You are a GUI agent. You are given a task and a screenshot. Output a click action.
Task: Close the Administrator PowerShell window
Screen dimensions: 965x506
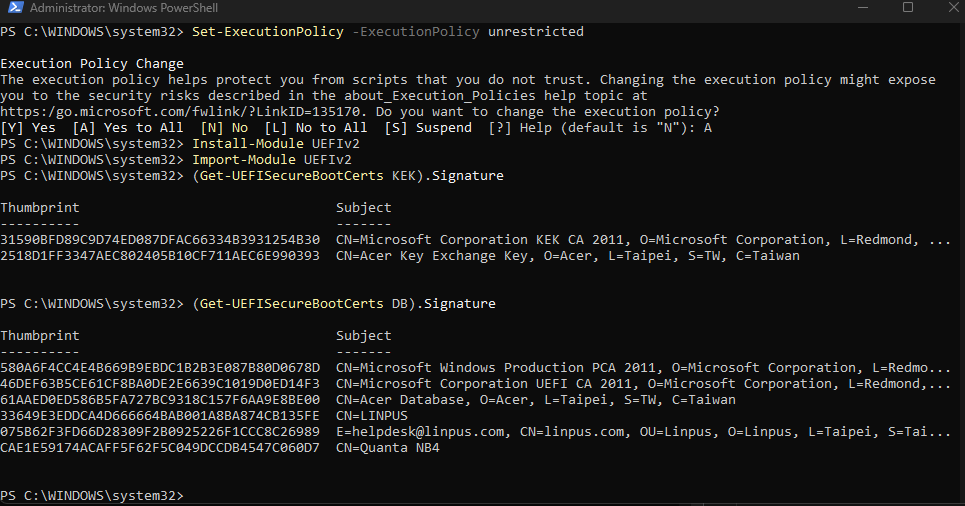pos(953,7)
